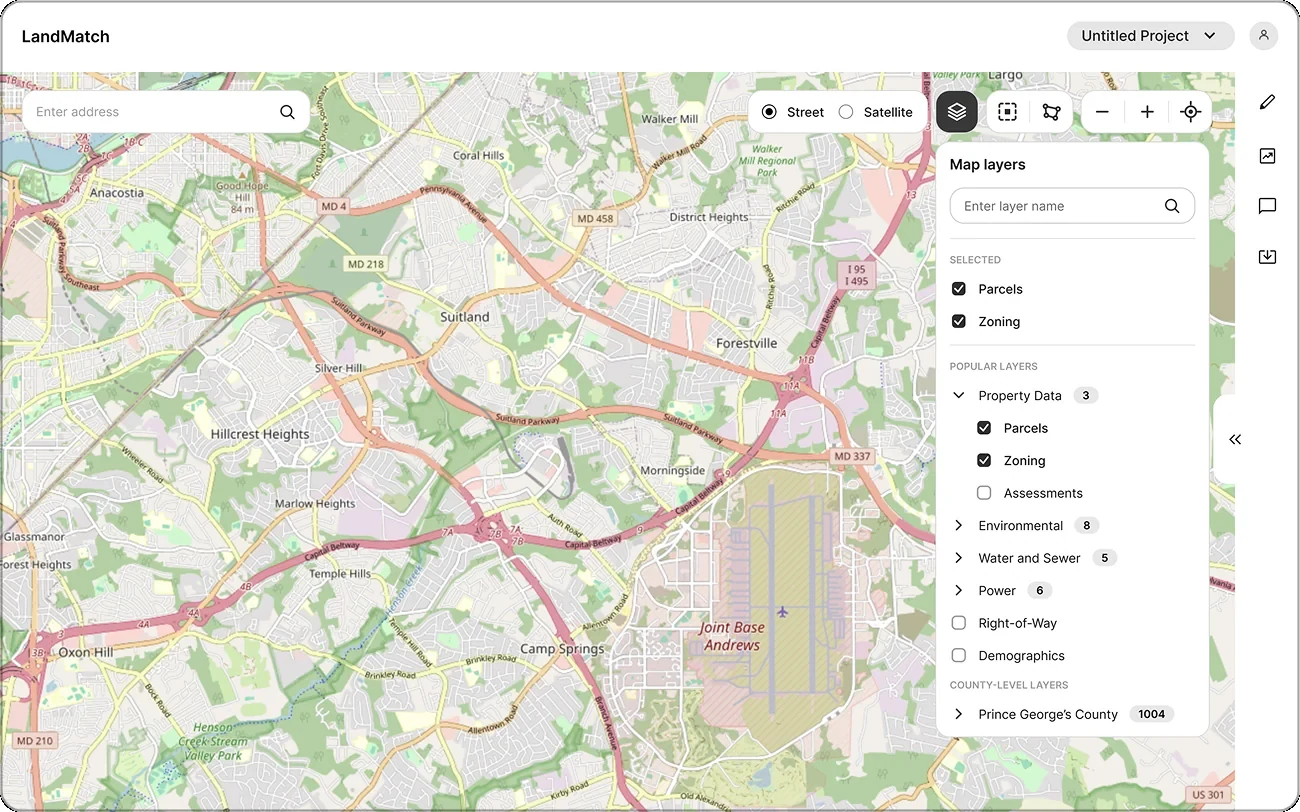This screenshot has height=812, width=1300.
Task: Uncheck Parcels under Selected
Action: tap(959, 289)
